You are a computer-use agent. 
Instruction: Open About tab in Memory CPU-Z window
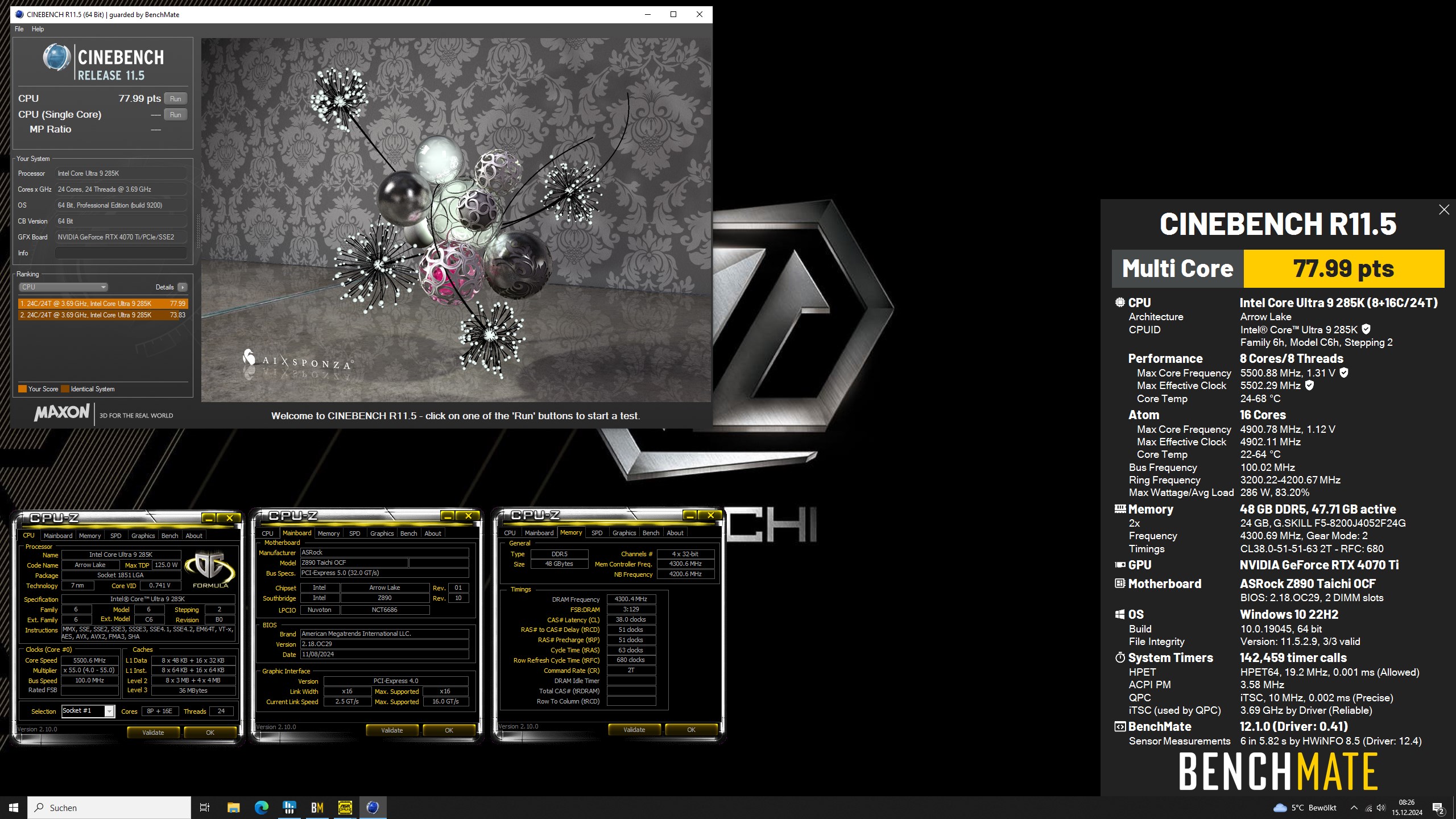pos(675,533)
